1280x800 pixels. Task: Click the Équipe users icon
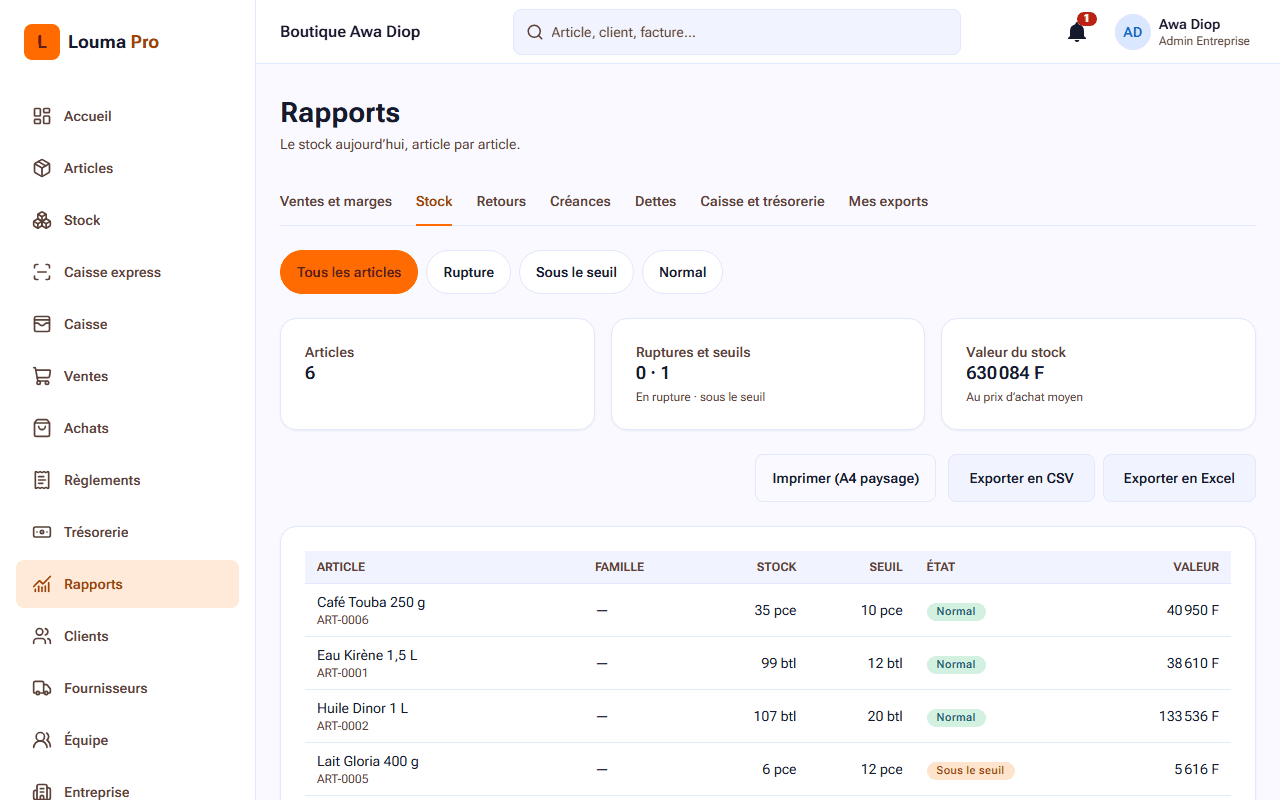42,740
